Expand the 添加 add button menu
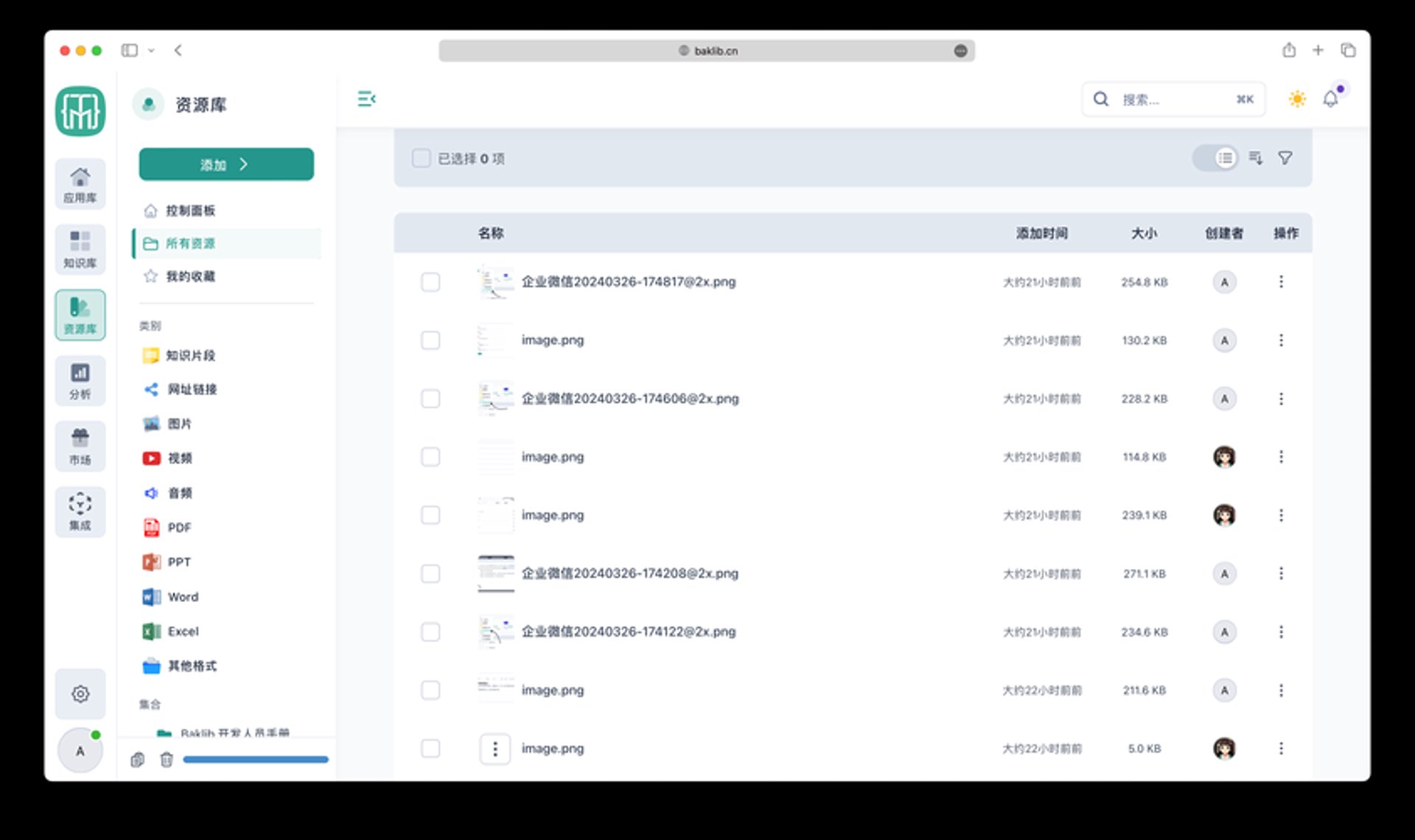This screenshot has height=840, width=1415. (226, 164)
